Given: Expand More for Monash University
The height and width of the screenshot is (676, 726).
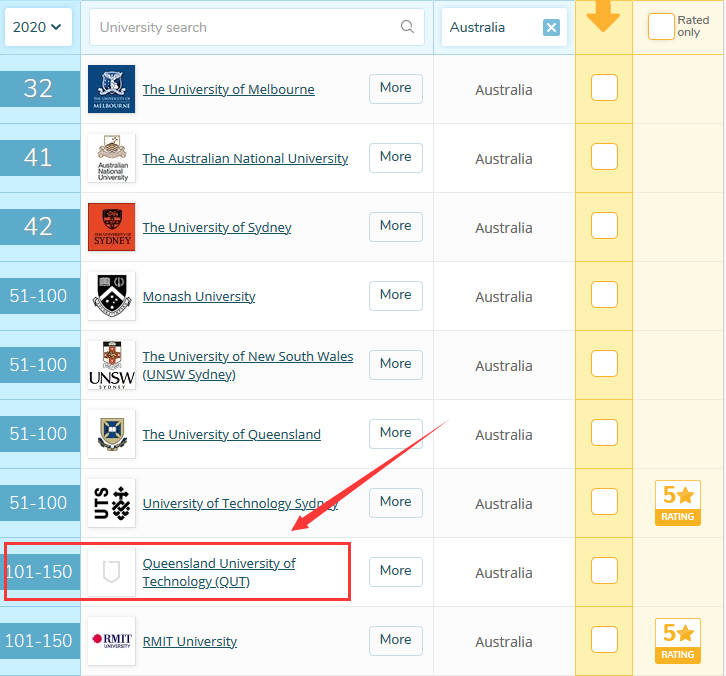Looking at the screenshot, I should click(395, 295).
